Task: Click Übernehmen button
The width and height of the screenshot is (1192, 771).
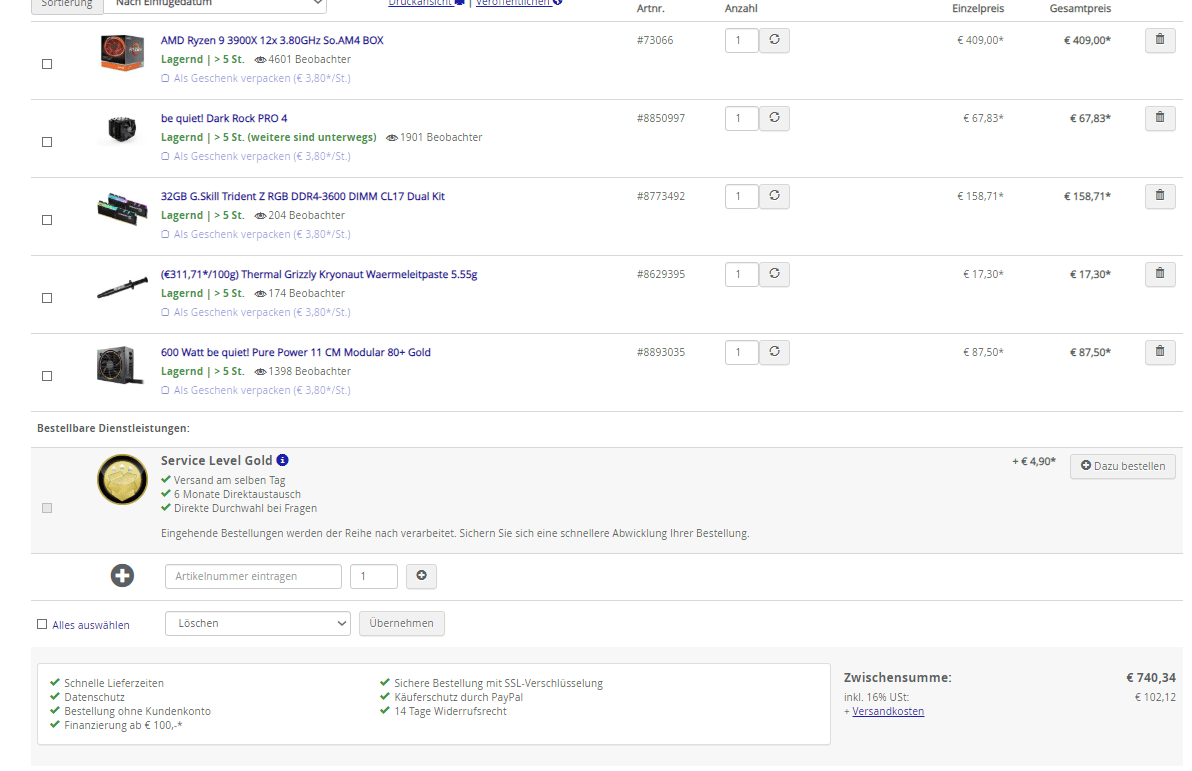Action: [401, 623]
